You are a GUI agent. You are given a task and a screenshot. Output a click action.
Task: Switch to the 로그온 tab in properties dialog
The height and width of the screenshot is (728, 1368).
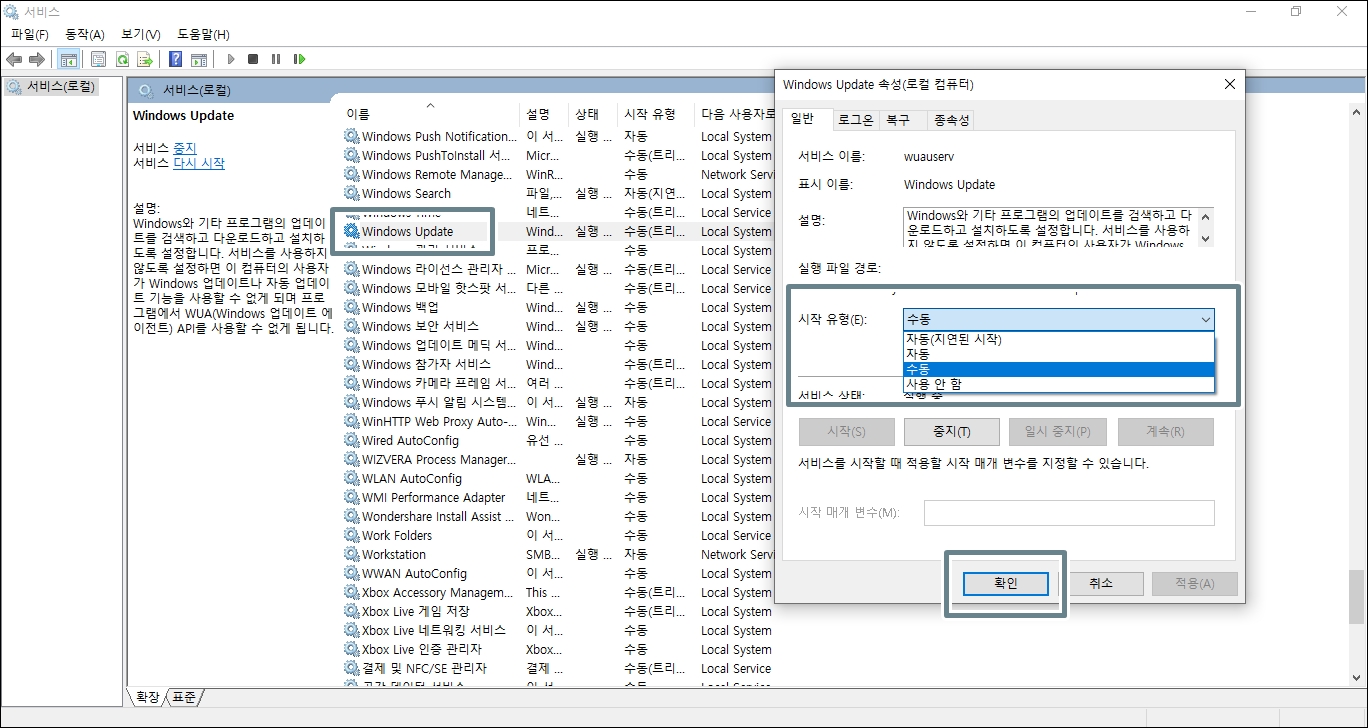pyautogui.click(x=855, y=120)
